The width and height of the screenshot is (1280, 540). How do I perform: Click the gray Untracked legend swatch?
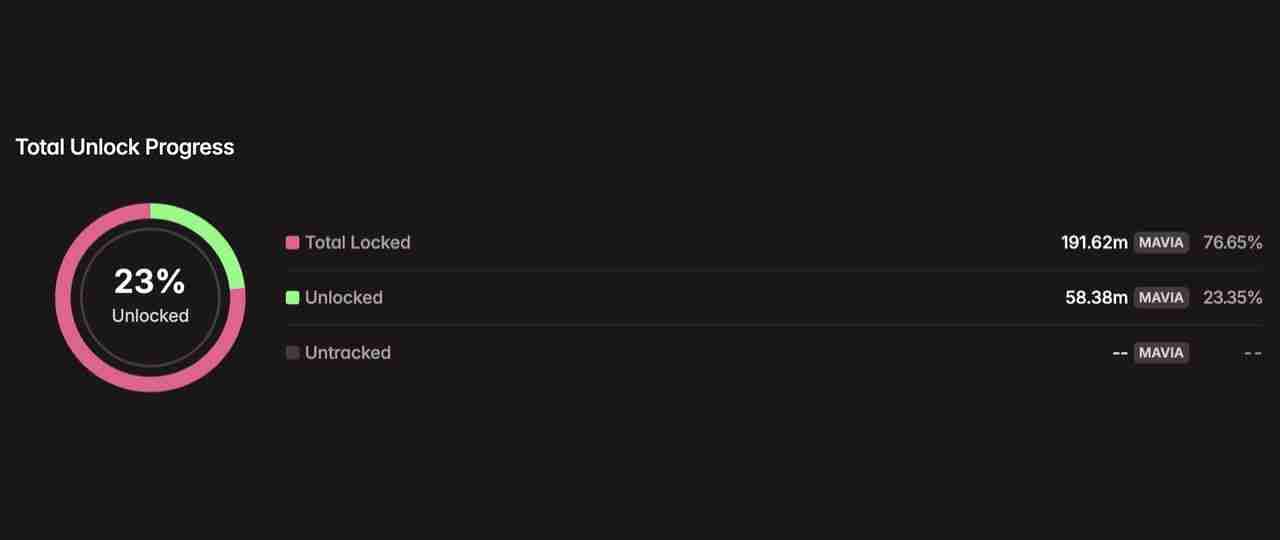[292, 352]
